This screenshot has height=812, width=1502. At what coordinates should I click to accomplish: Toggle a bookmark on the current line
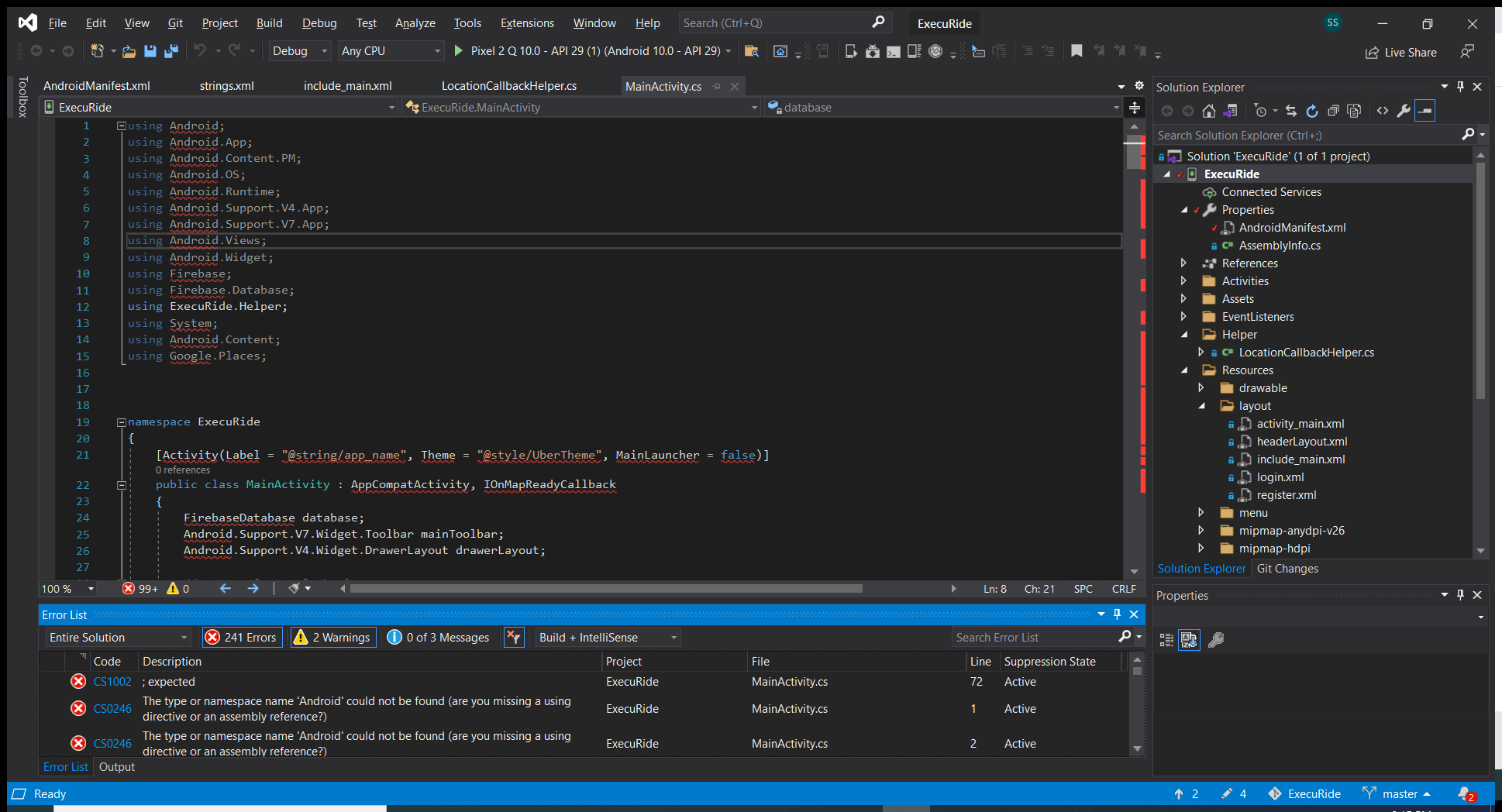(1077, 51)
